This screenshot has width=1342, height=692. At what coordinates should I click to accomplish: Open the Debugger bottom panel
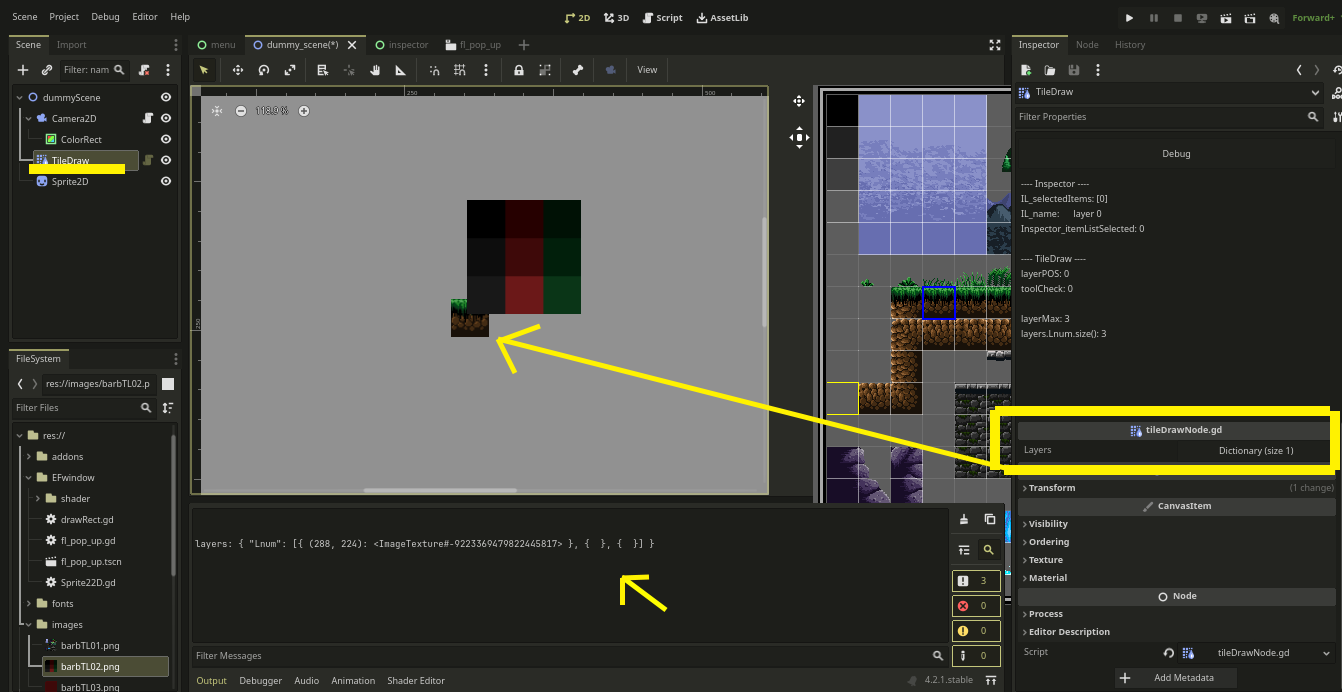coord(260,681)
